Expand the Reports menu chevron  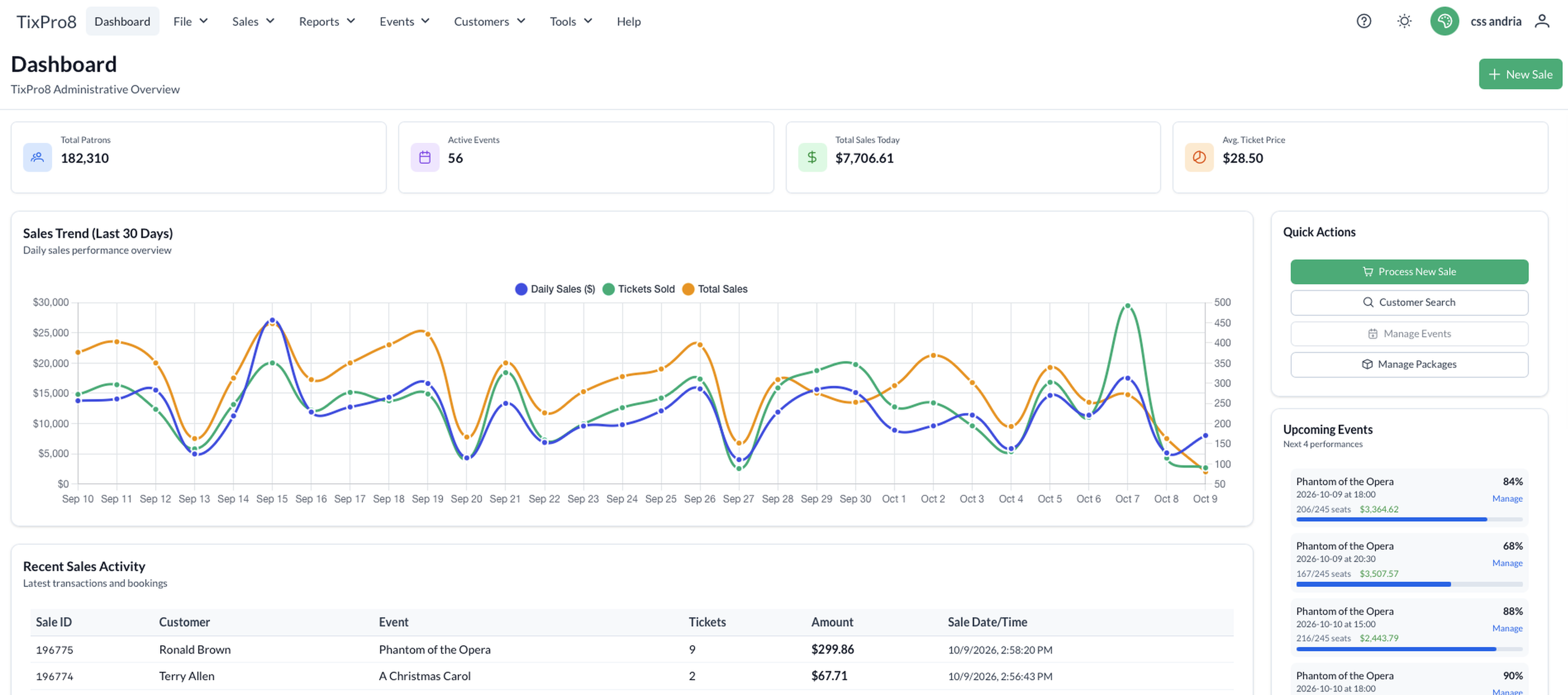click(351, 21)
